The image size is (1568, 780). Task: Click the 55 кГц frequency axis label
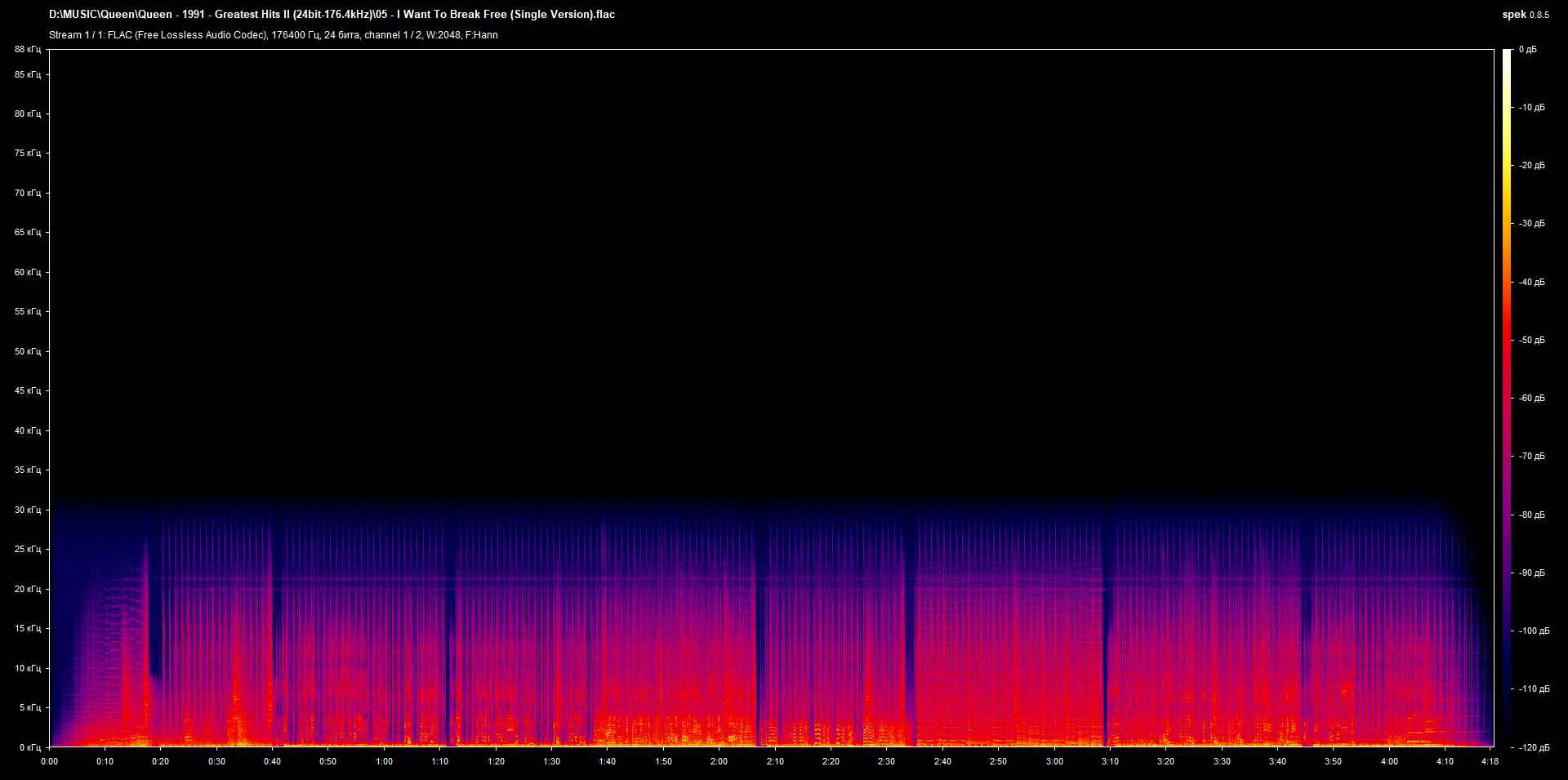click(28, 311)
